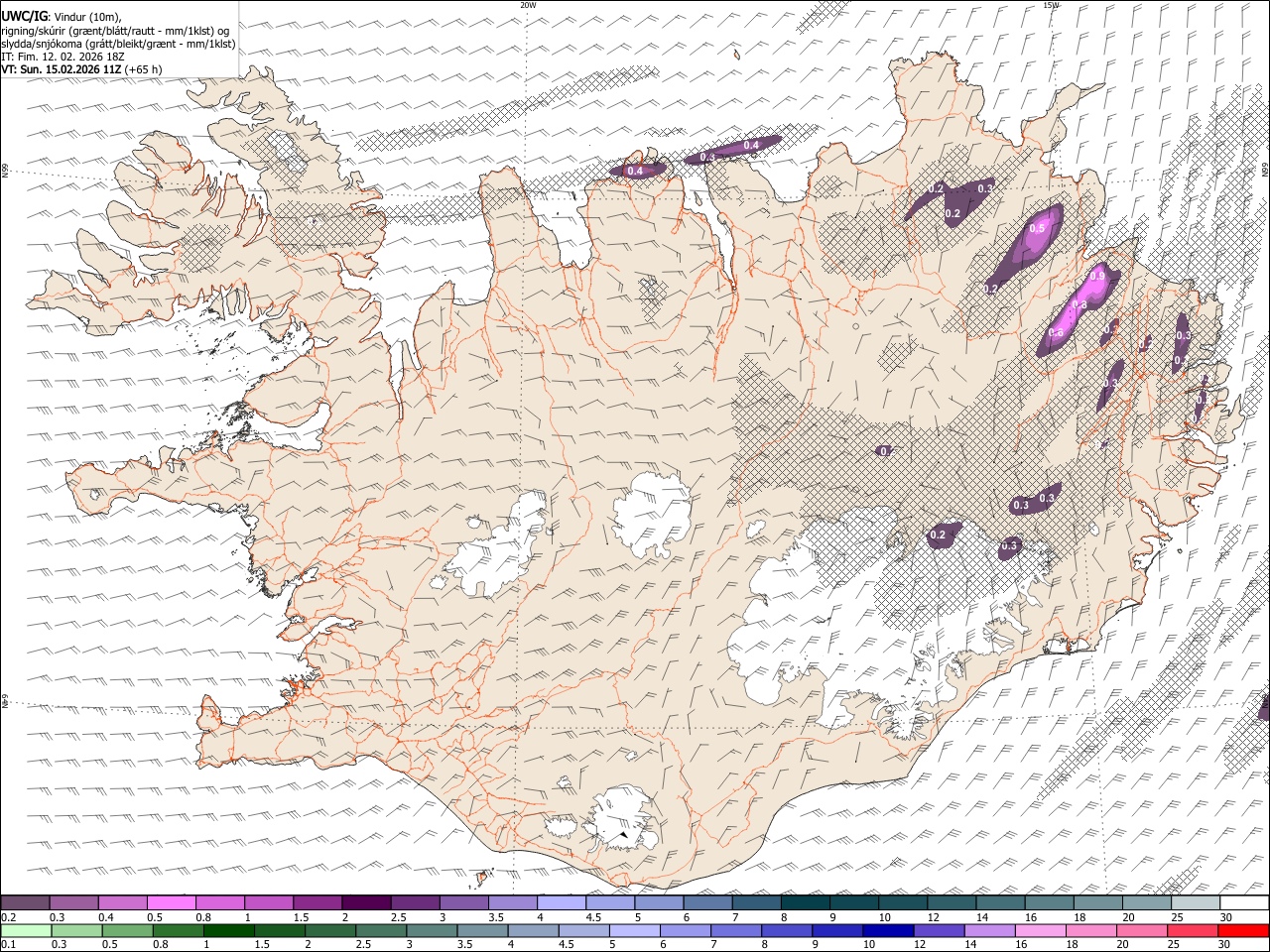Click the pale gray snow swatch labeled 25

[1196, 903]
